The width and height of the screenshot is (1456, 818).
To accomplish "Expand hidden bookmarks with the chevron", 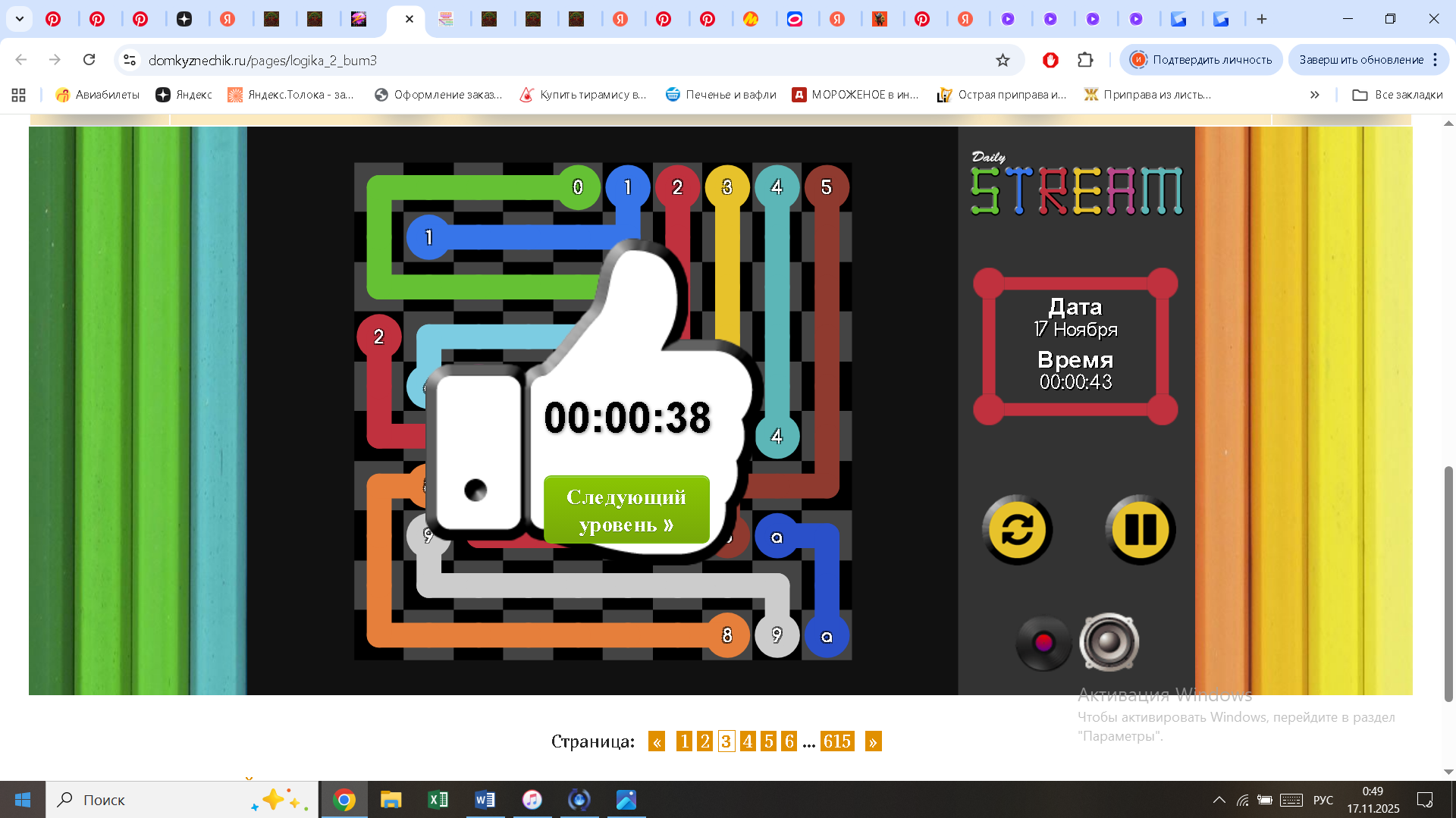I will (x=1314, y=94).
